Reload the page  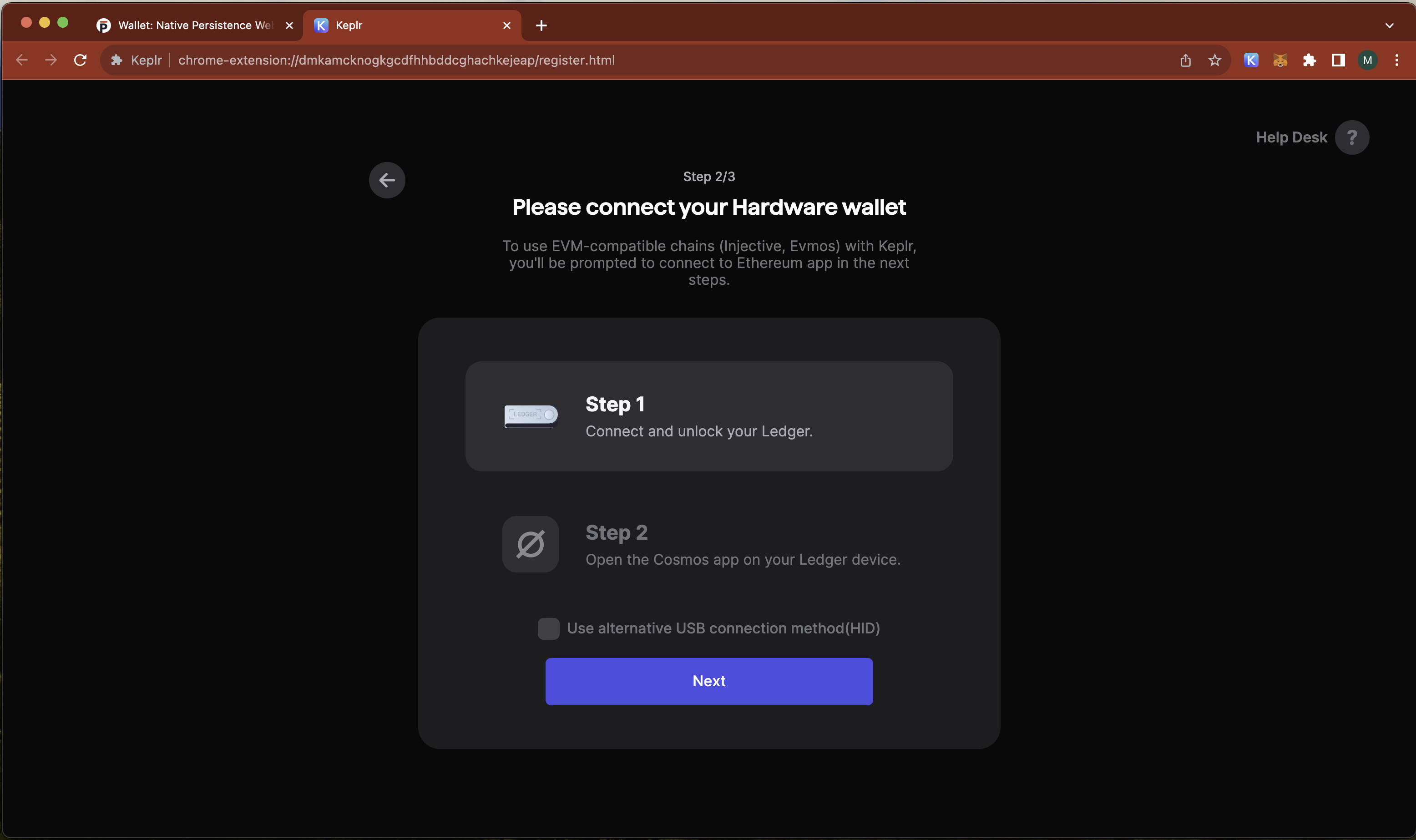click(x=81, y=60)
